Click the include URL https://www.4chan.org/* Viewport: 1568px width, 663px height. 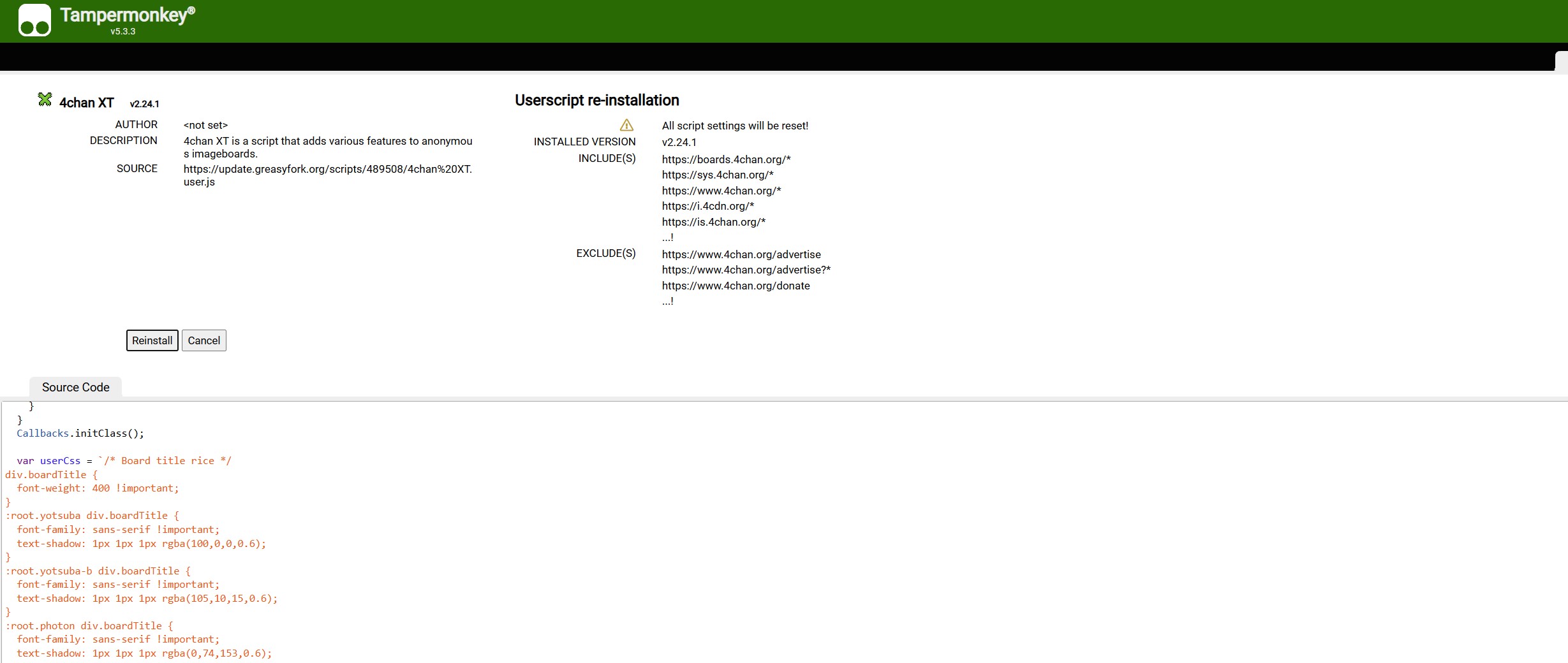click(x=721, y=191)
